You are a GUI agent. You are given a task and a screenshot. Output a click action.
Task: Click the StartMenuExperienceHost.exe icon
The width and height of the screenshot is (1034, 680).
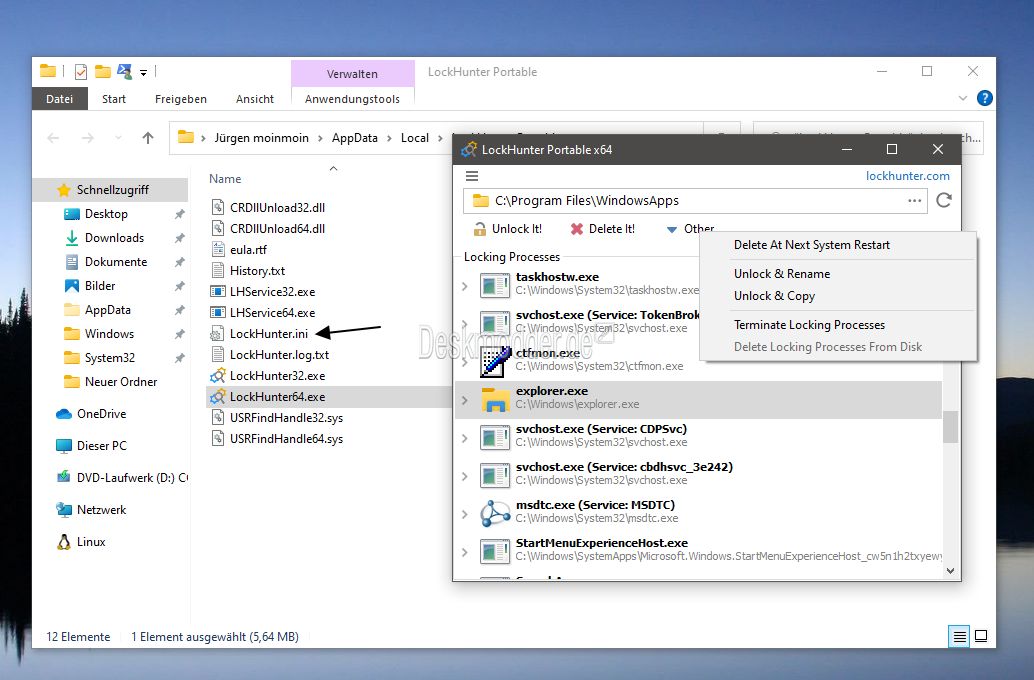coord(495,551)
